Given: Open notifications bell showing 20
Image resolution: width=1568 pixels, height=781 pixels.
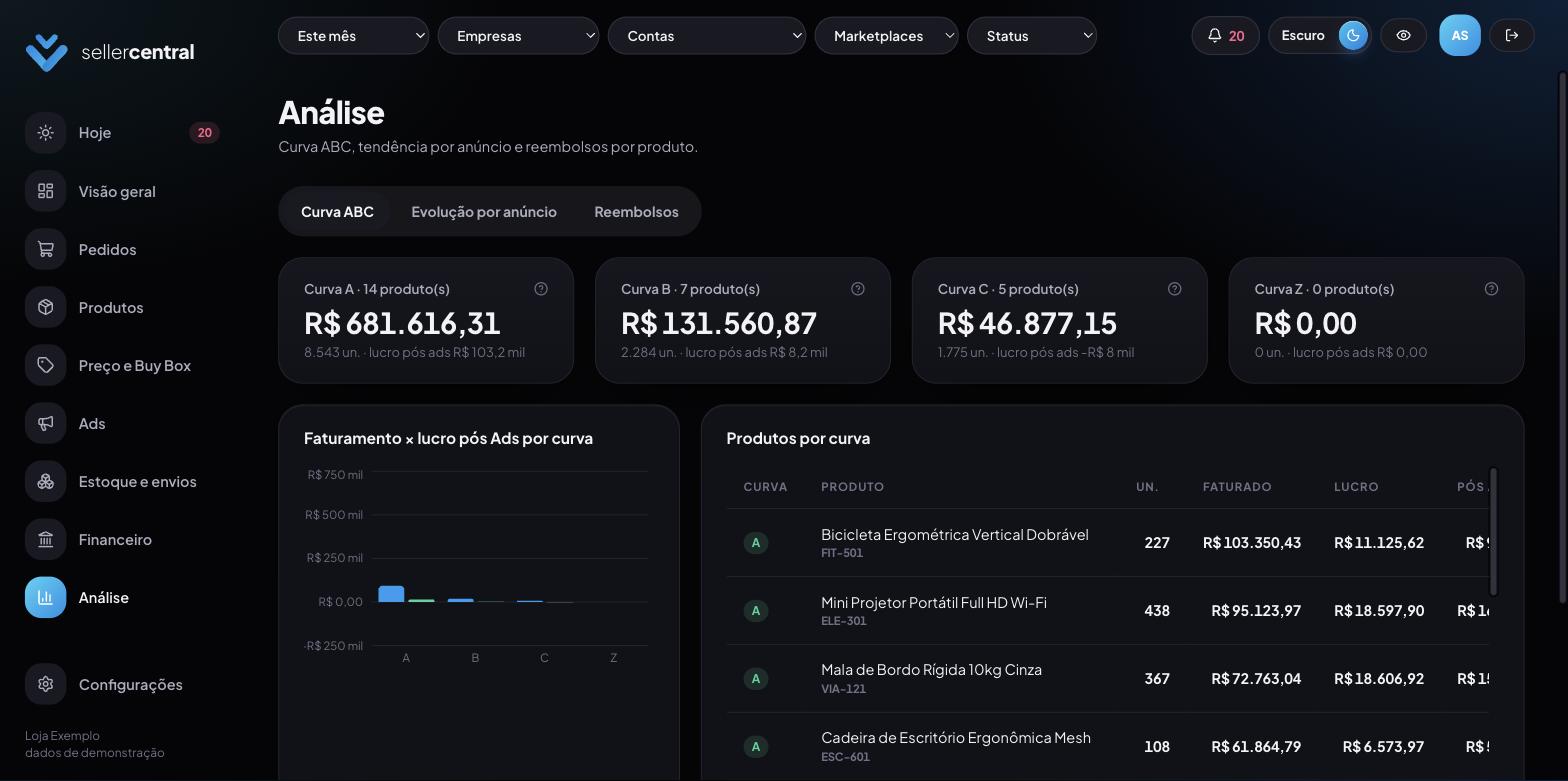Looking at the screenshot, I should click(1225, 36).
